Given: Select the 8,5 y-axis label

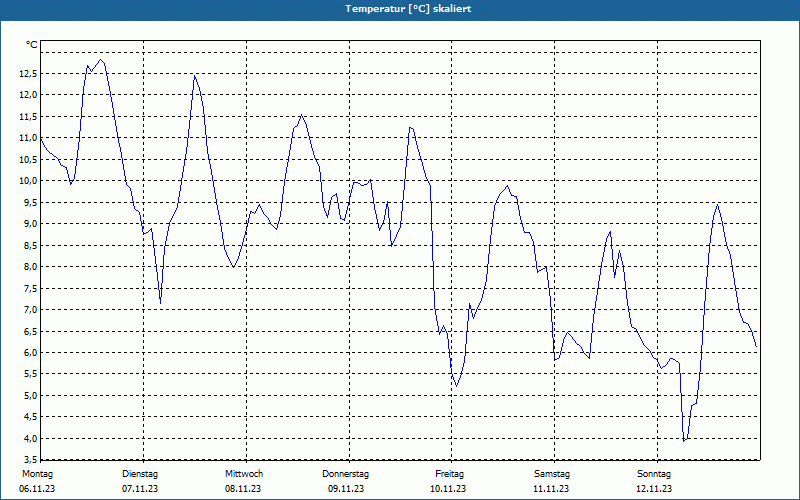Looking at the screenshot, I should pyautogui.click(x=30, y=245).
